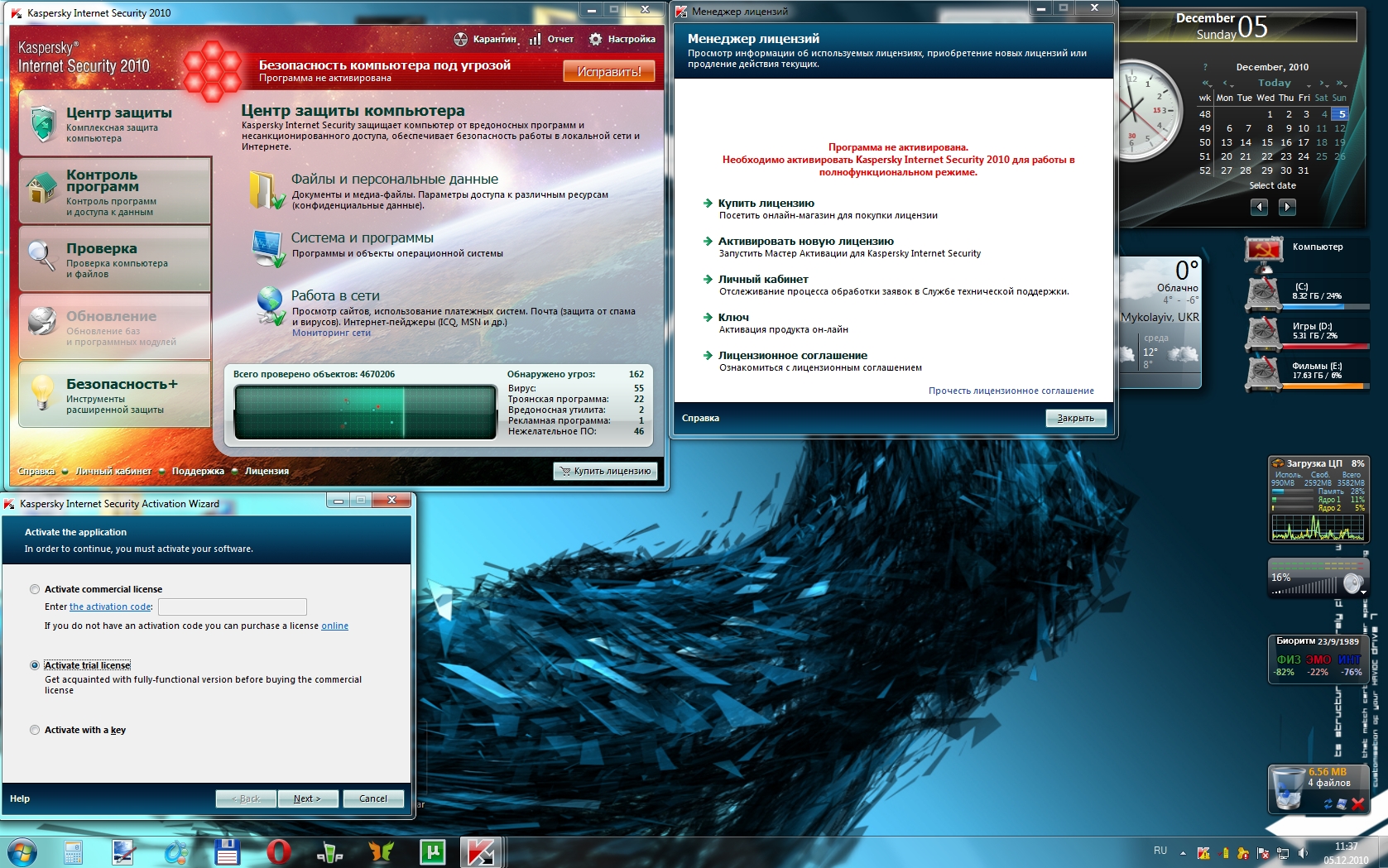Viewport: 1388px width, 868px height.
Task: Select Купить лицензию in license manager
Action: click(x=766, y=203)
